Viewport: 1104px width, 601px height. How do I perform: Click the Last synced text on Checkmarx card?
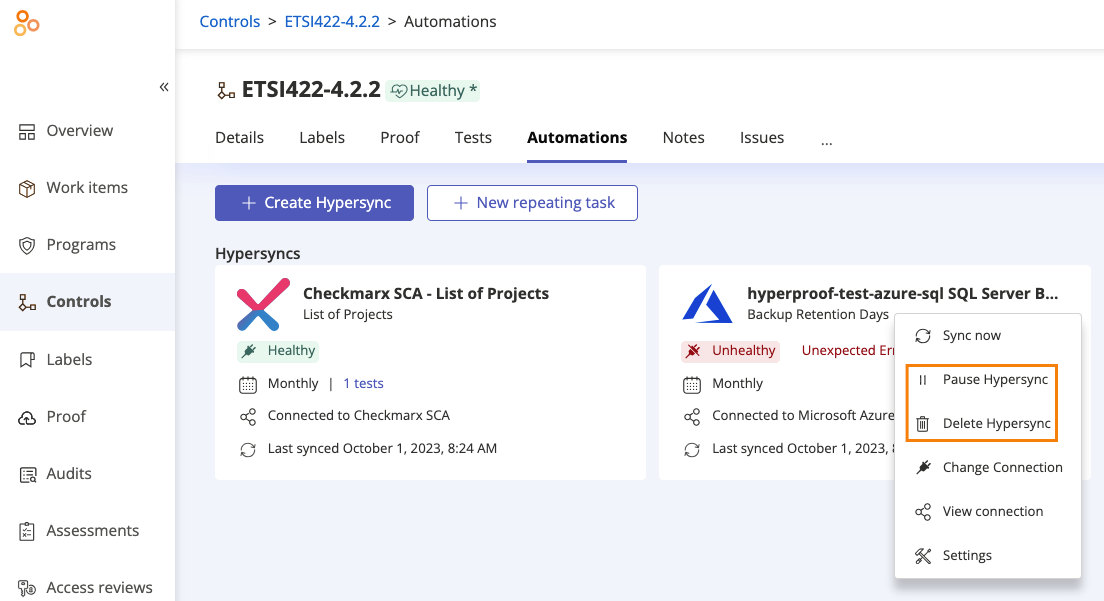click(x=382, y=448)
